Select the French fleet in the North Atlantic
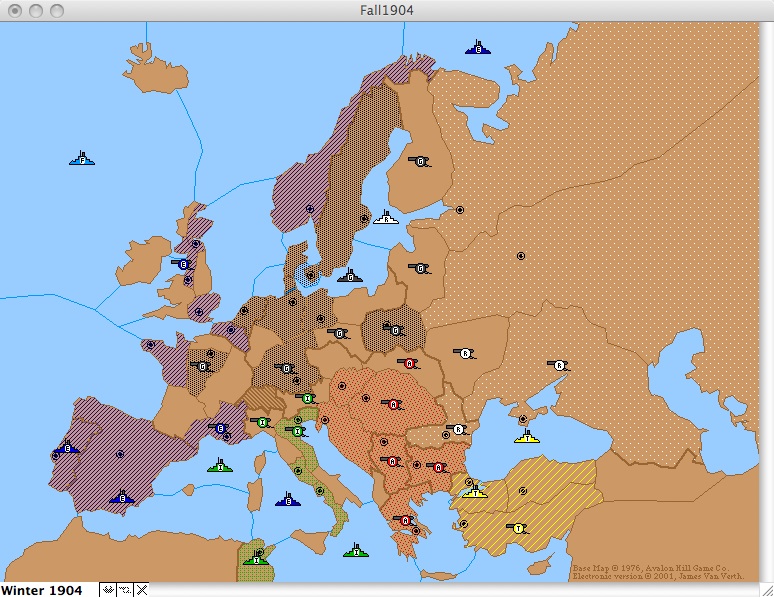This screenshot has width=774, height=597. pos(82,159)
